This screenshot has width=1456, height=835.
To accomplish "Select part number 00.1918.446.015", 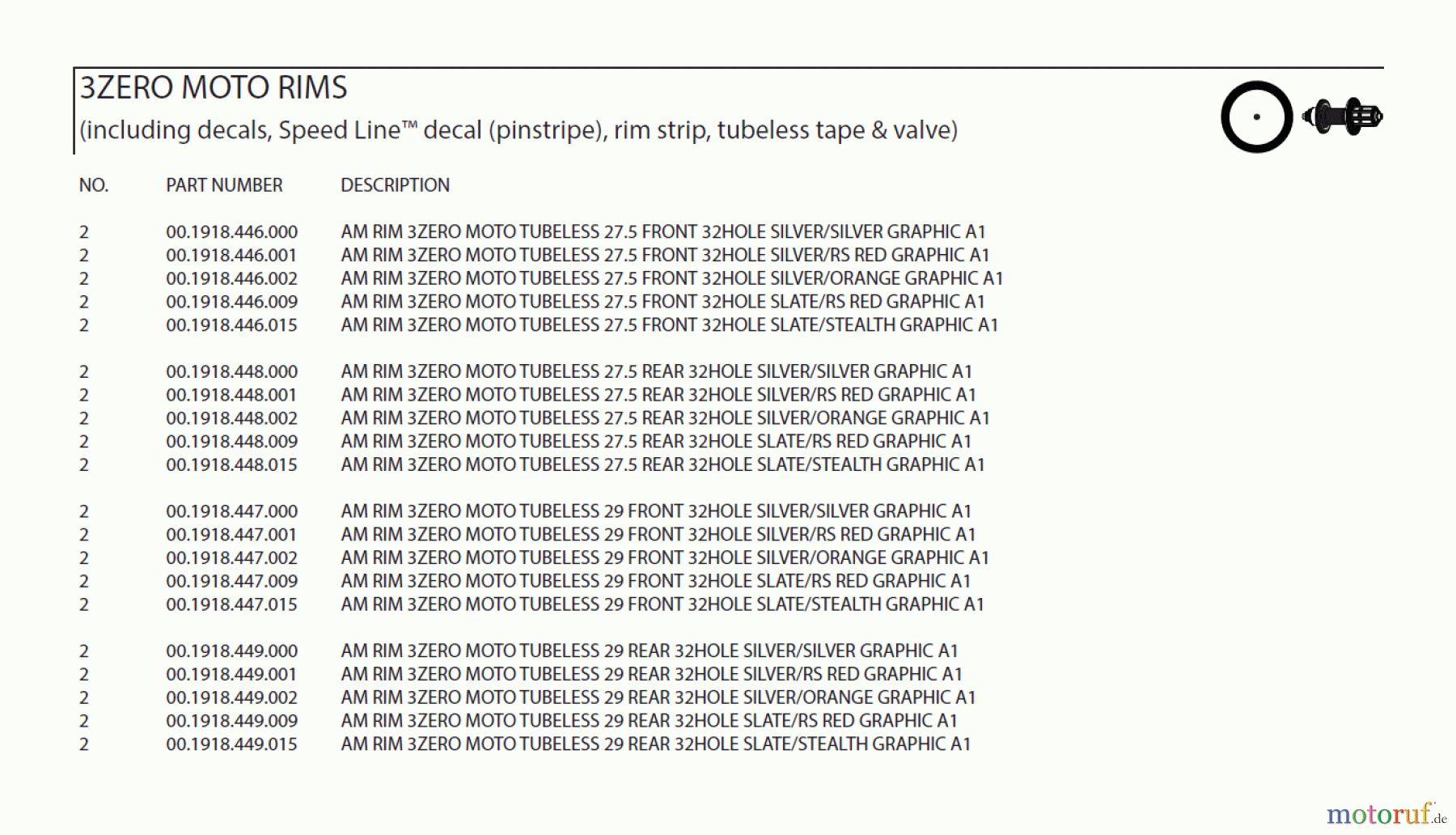I will coord(231,325).
